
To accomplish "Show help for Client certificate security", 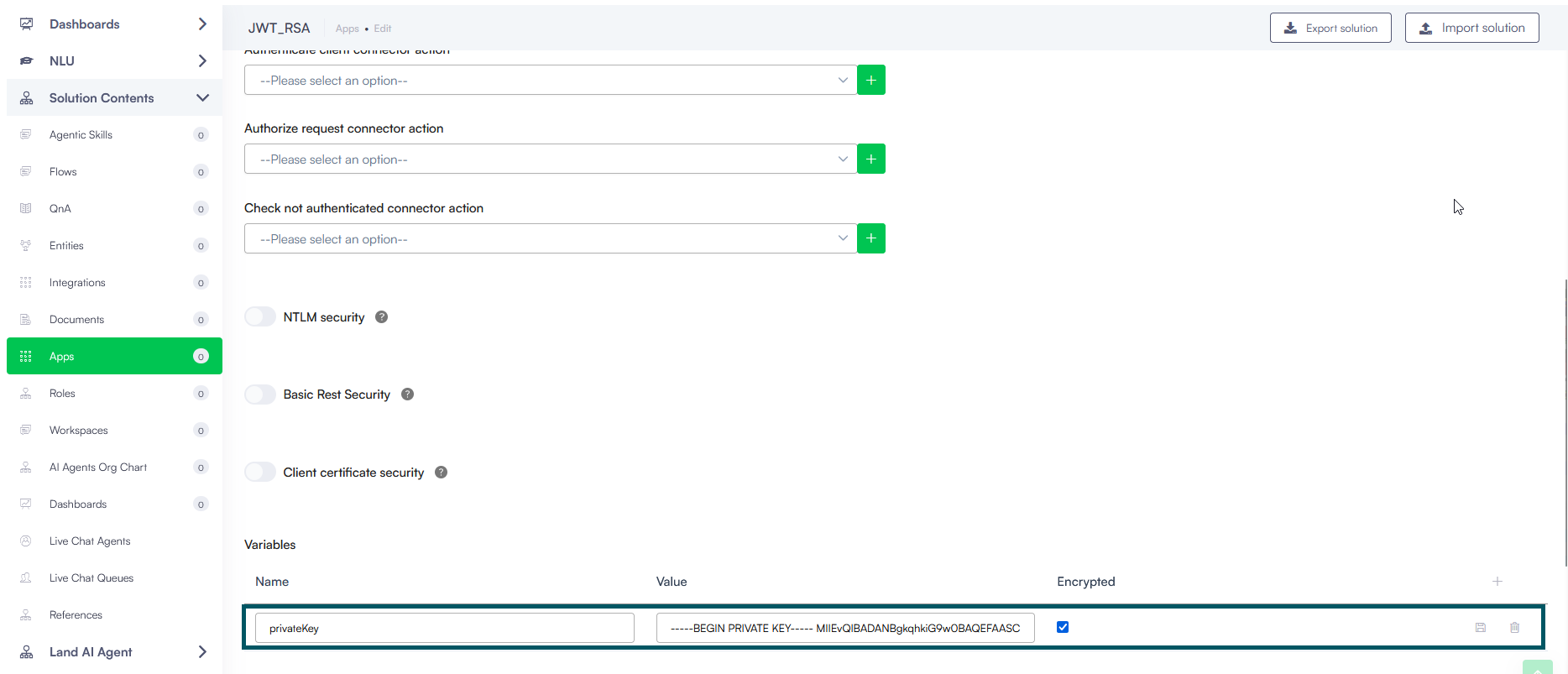I will (x=441, y=473).
